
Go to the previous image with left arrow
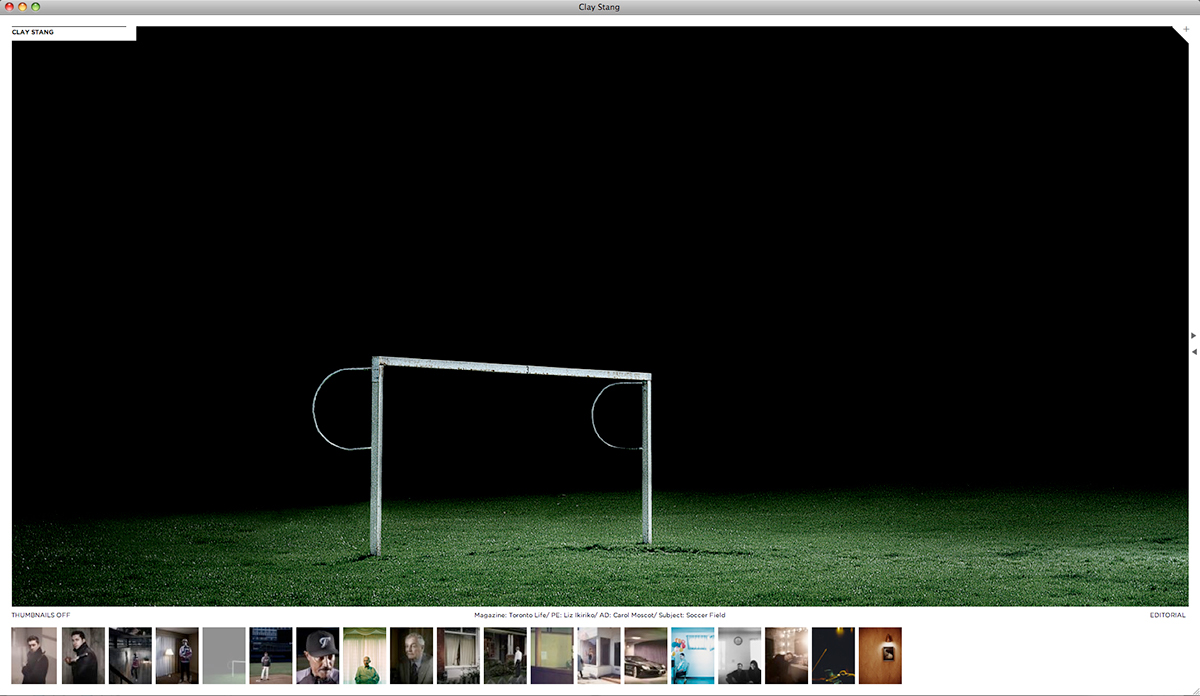1194,352
